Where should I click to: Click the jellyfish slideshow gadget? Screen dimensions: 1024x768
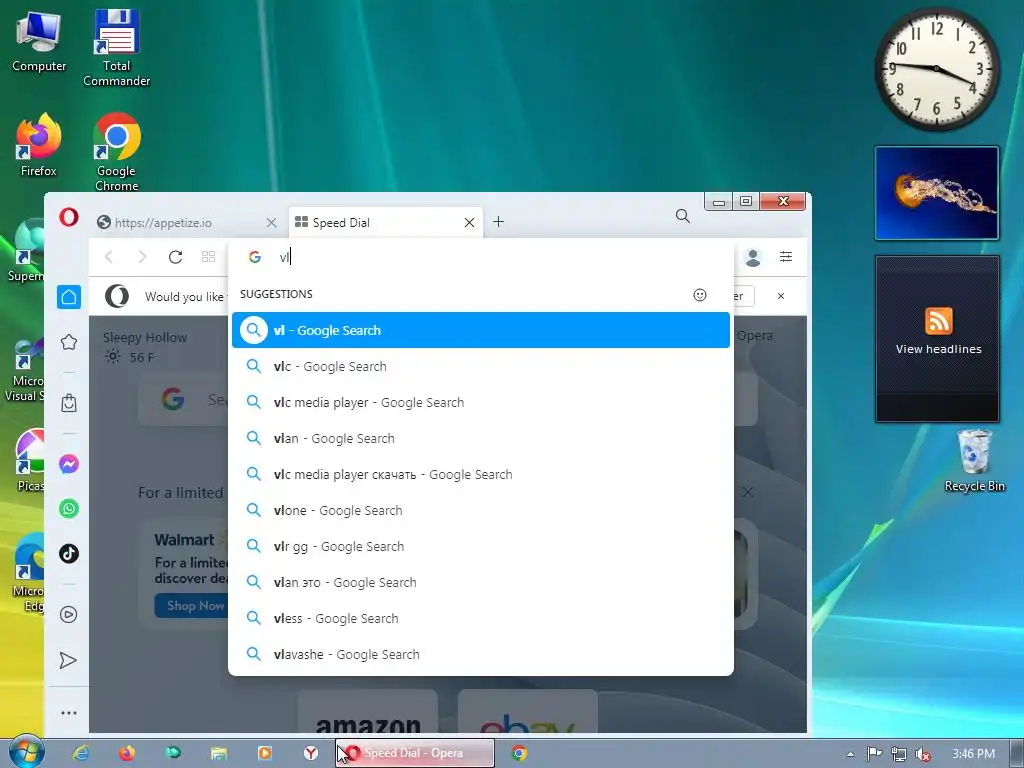point(937,193)
